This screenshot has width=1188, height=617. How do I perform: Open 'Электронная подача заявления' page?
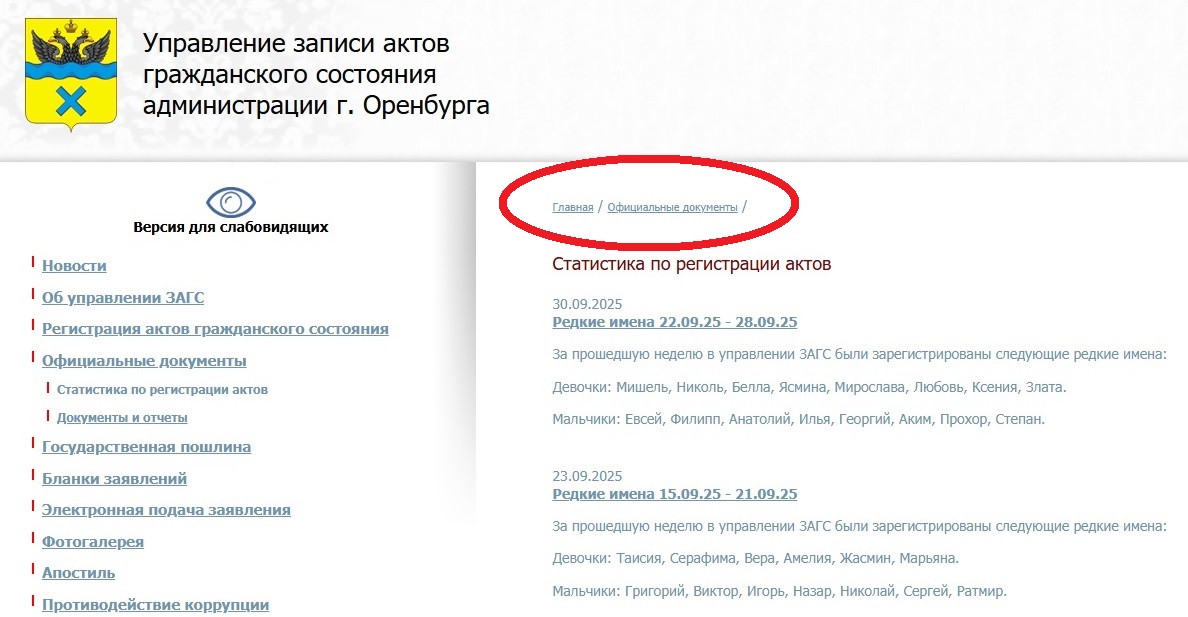pos(166,510)
